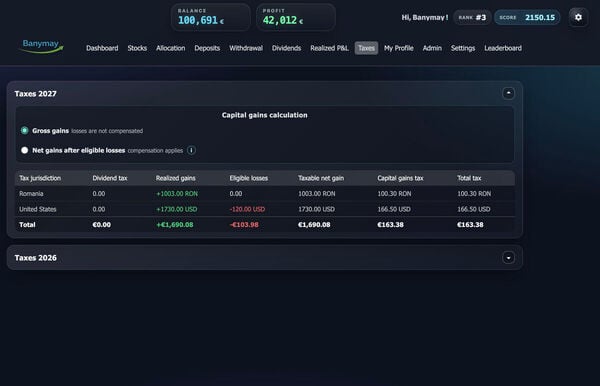
Task: Click the Realized gains column header
Action: coord(175,178)
